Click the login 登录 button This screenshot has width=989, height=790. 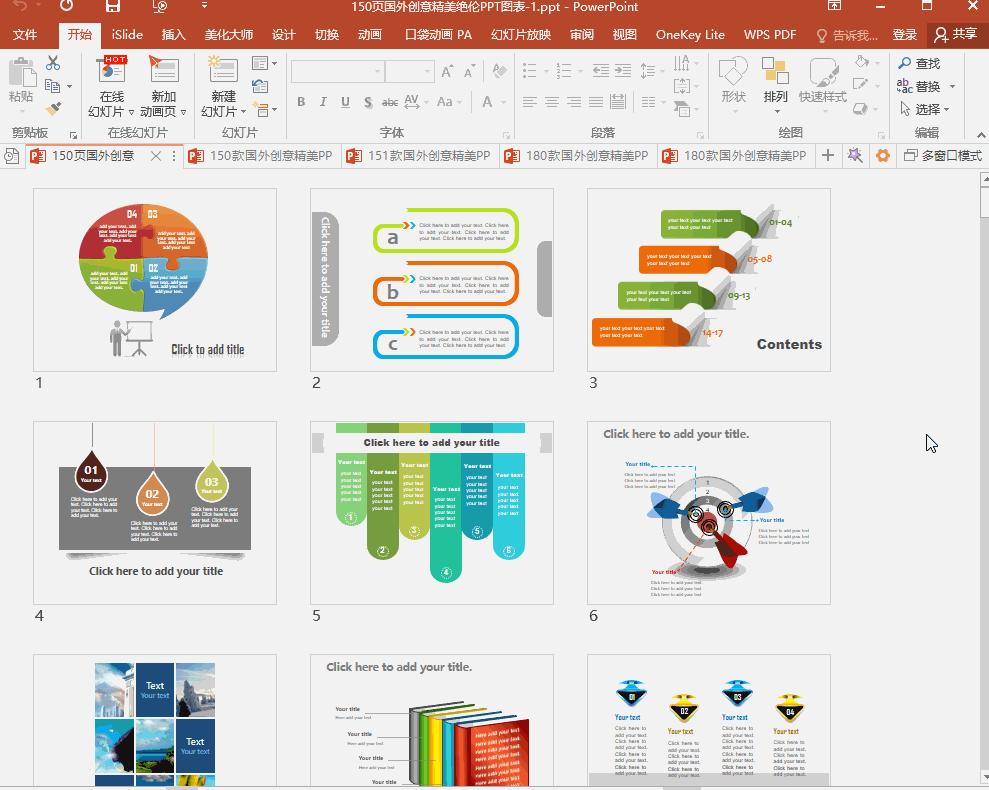point(904,35)
